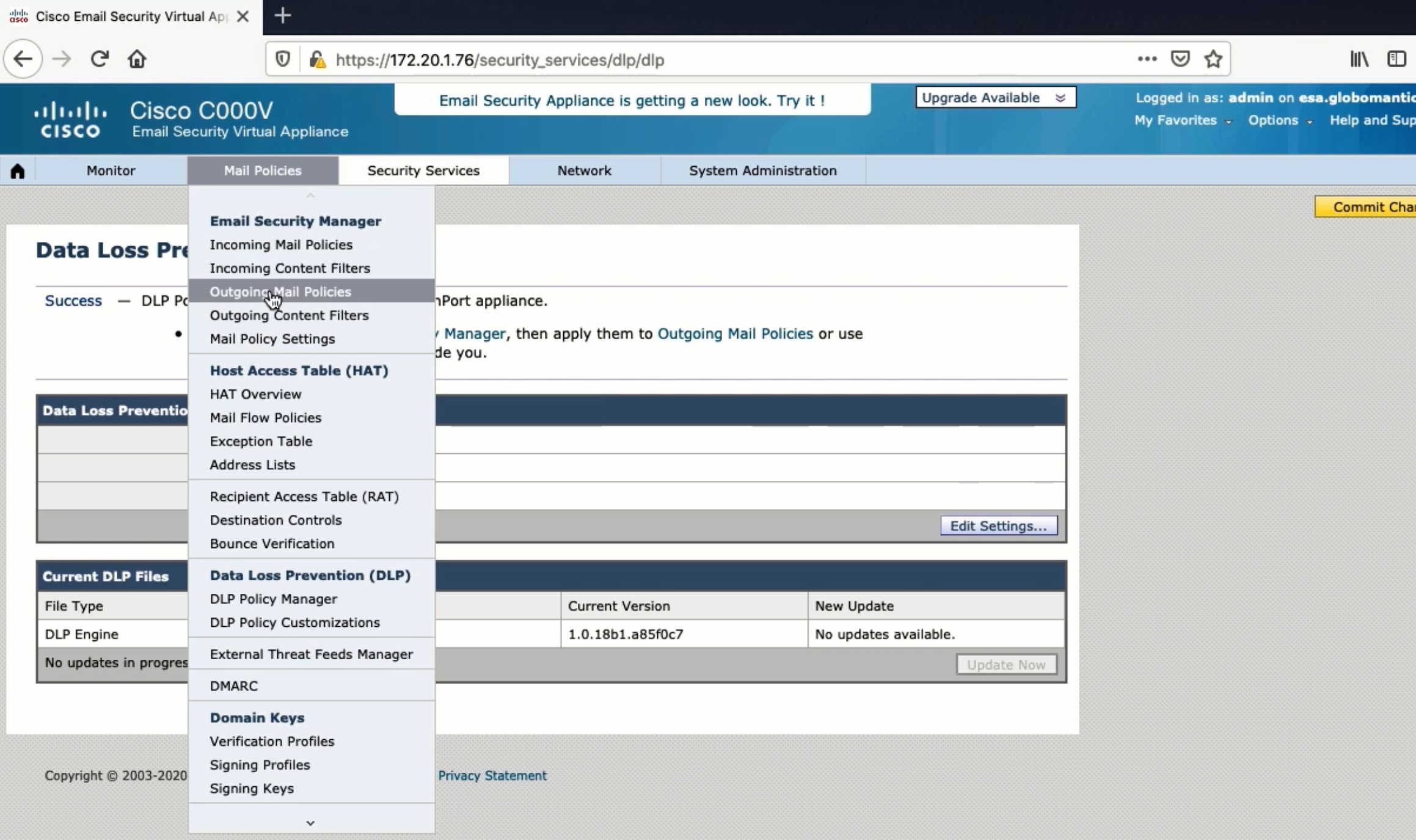Click the Cisco logo

click(x=70, y=119)
